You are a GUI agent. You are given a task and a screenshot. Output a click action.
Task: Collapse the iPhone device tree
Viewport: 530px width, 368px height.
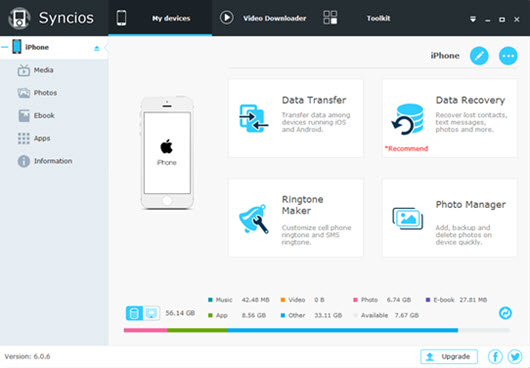point(4,47)
